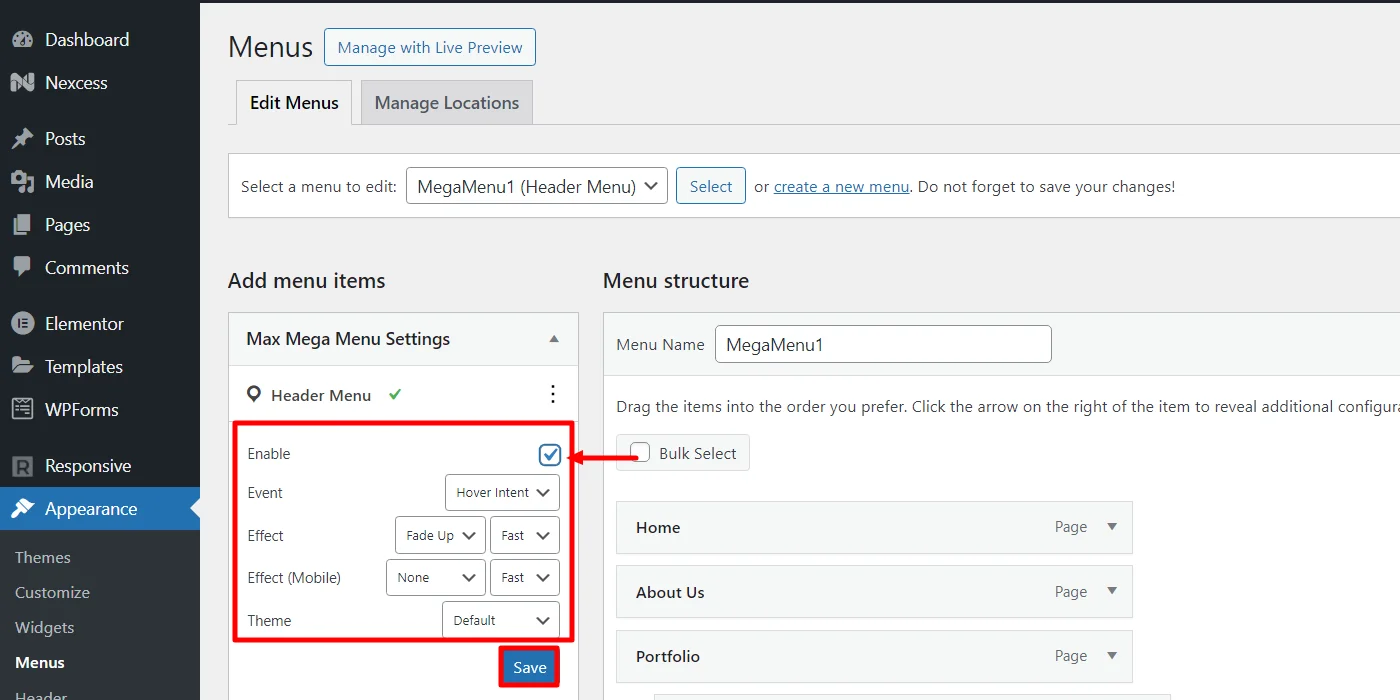Click the Header Menu location pin icon
This screenshot has width=1400, height=700.
pyautogui.click(x=254, y=395)
